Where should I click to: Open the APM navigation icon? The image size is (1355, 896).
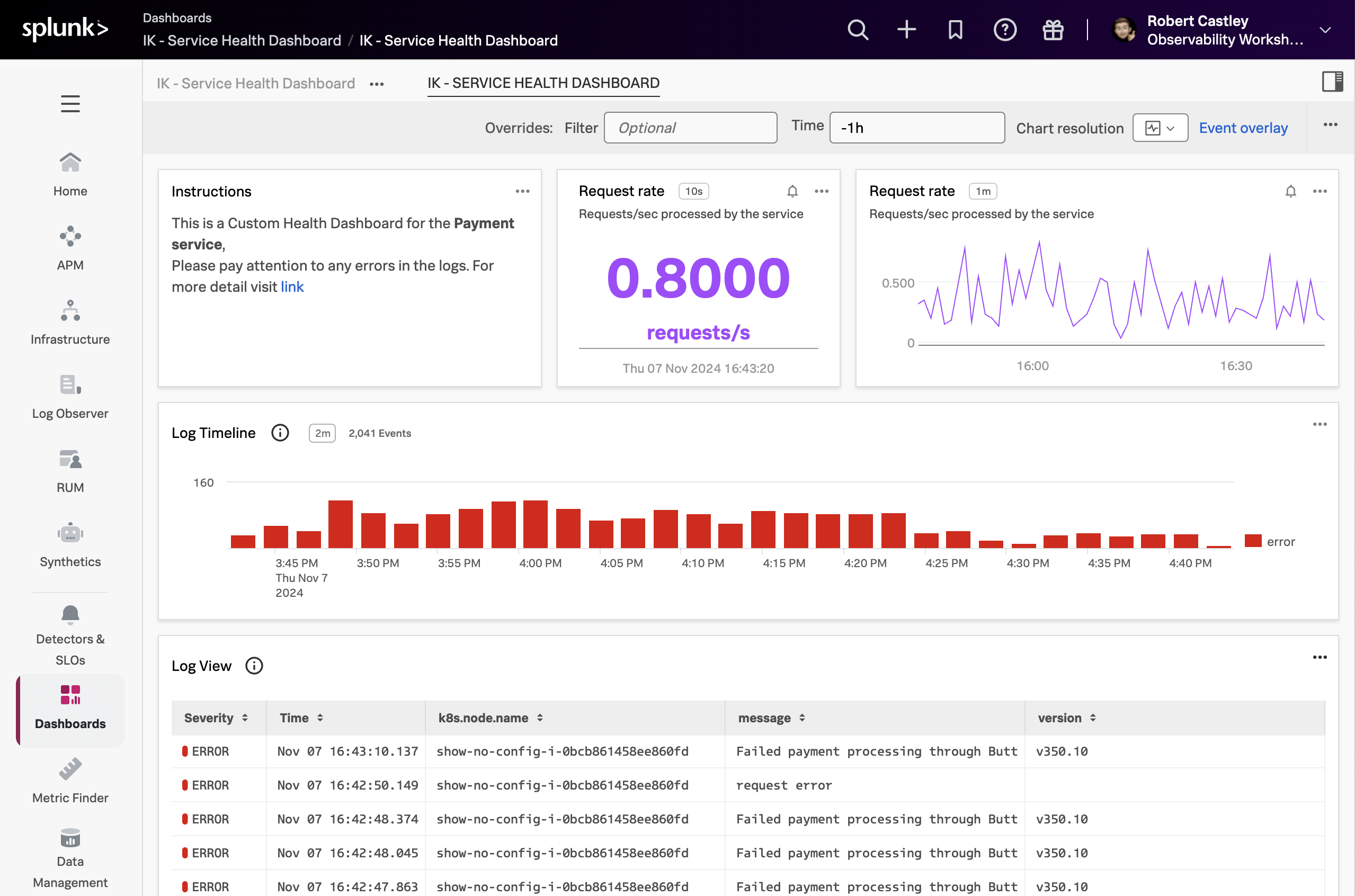pos(70,237)
